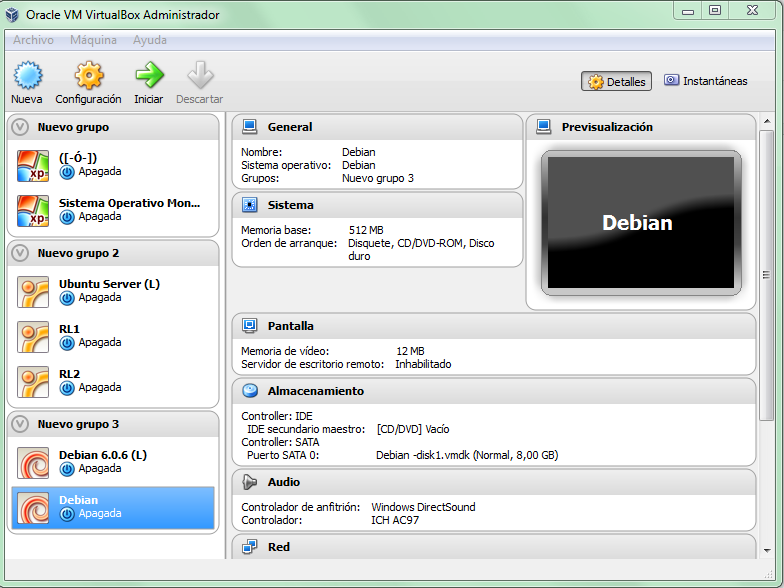Click the Debian 6.0.6 (L) swirl icon

tap(32, 463)
